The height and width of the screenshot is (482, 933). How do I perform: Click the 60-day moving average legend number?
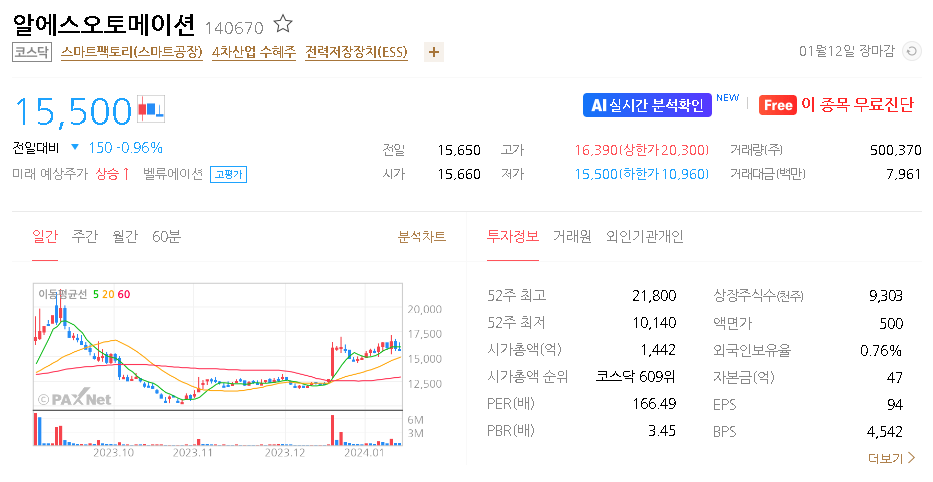coord(124,295)
